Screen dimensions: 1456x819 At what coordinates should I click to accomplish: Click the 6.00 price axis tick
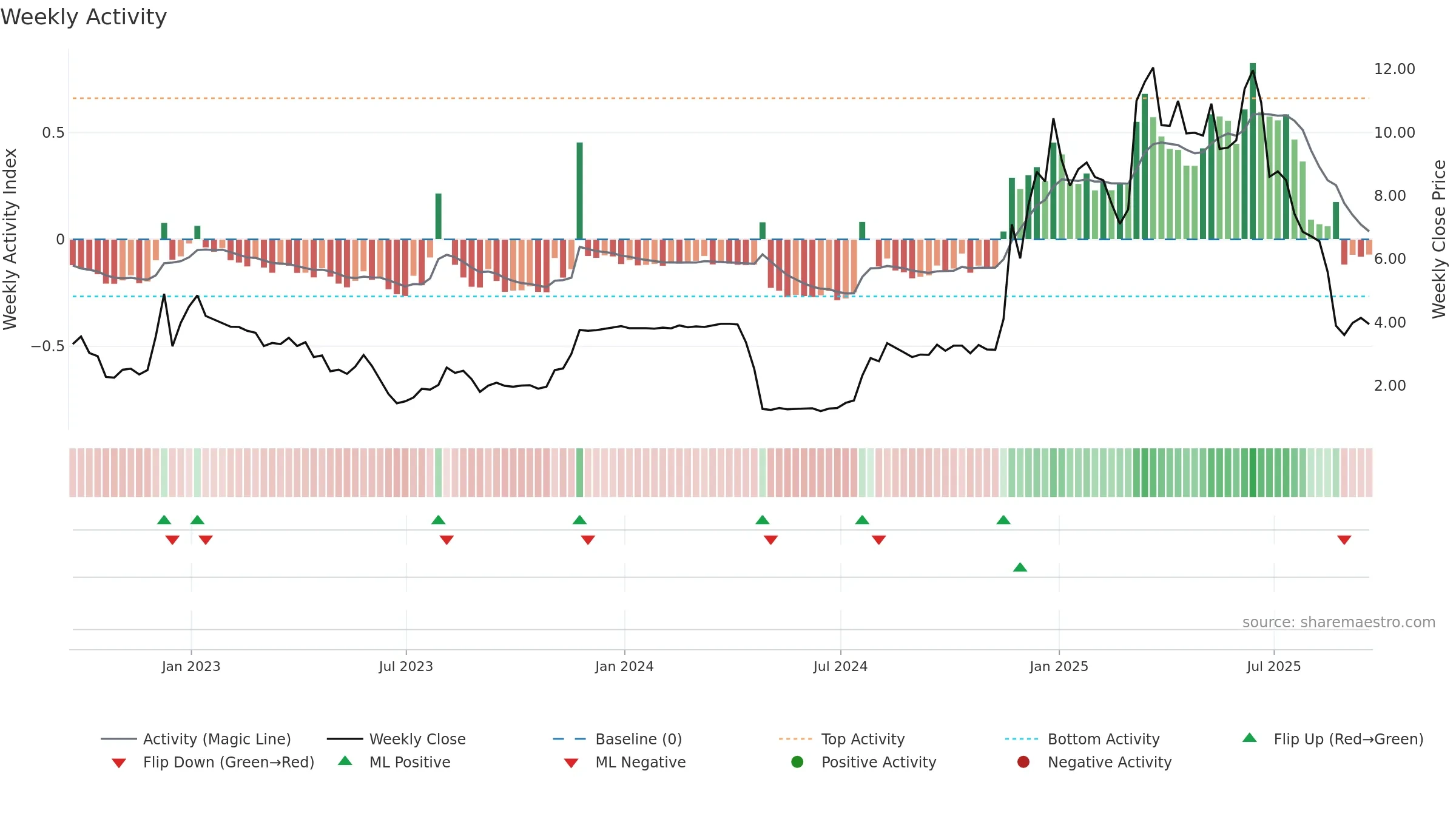coord(1390,259)
